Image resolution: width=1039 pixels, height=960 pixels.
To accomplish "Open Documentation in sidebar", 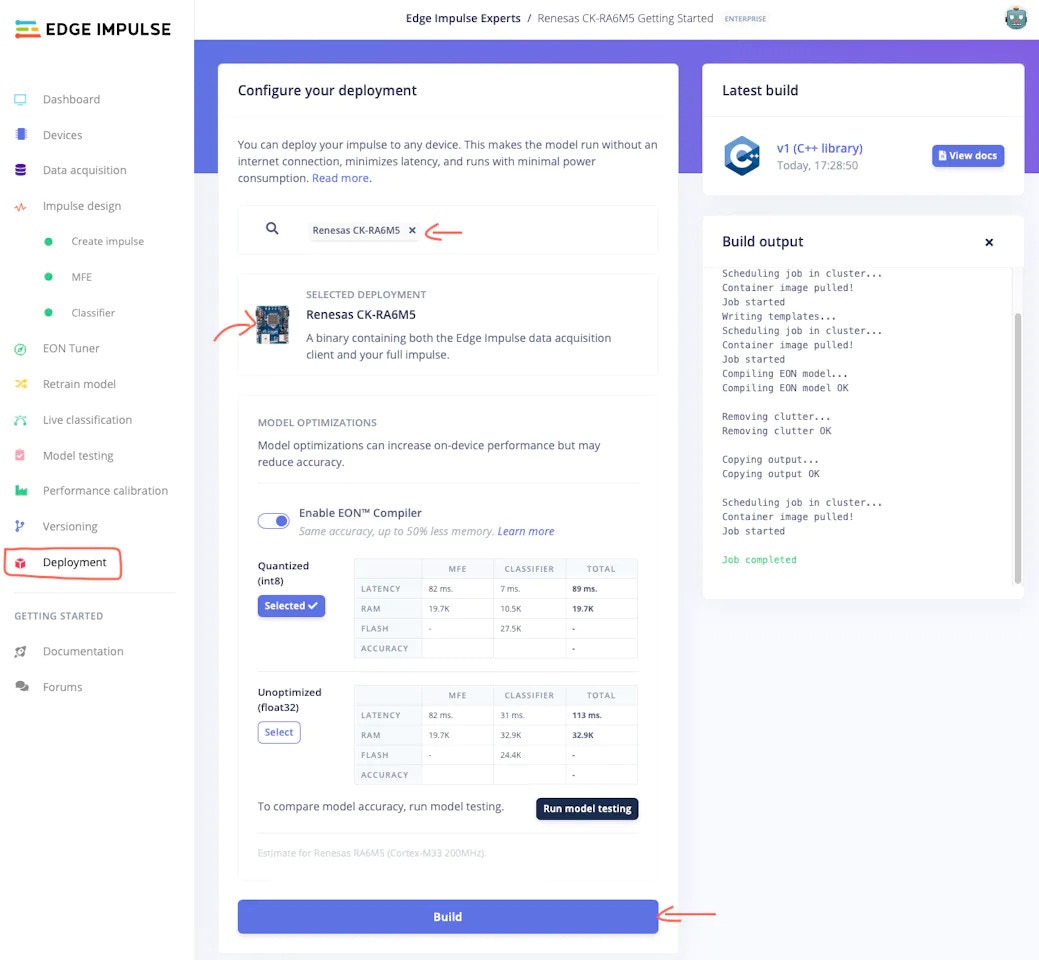I will (x=83, y=651).
